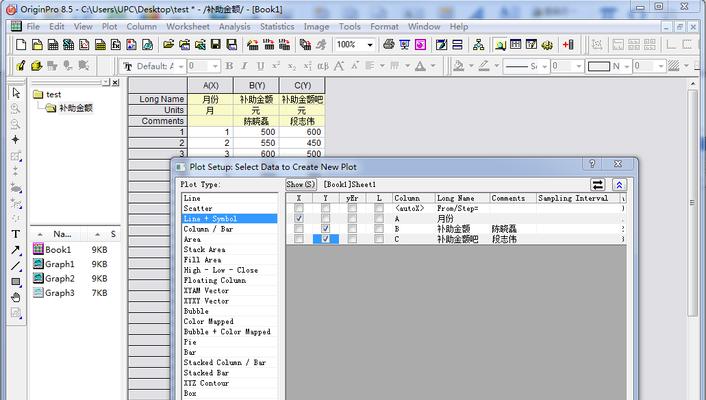Click the pink Send to PowerPoint icon
The image size is (706, 400).
coord(420,45)
